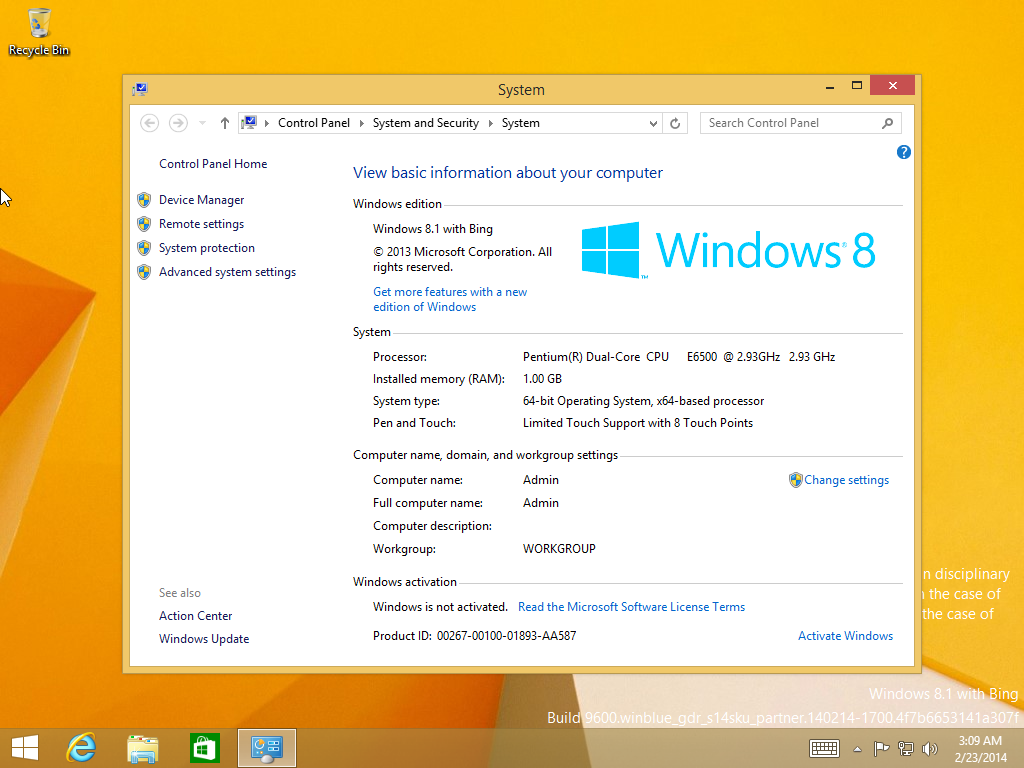1024x768 pixels.
Task: Launch Internet Explorer from the taskbar
Action: (x=81, y=747)
